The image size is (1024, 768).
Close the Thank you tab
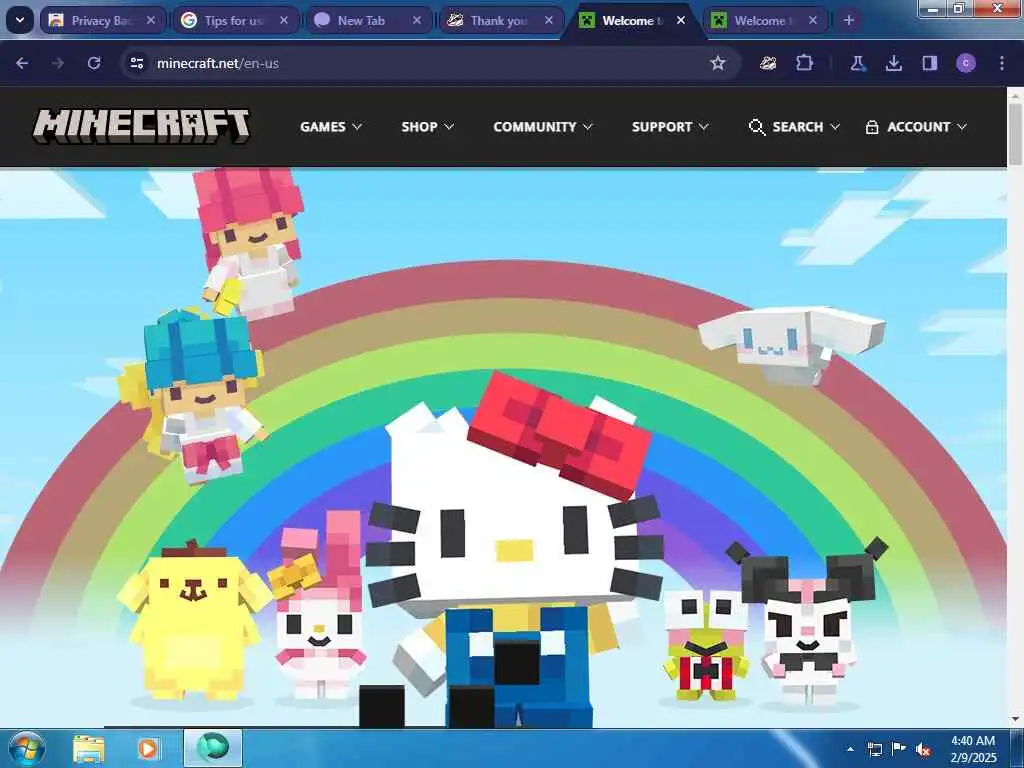[549, 20]
